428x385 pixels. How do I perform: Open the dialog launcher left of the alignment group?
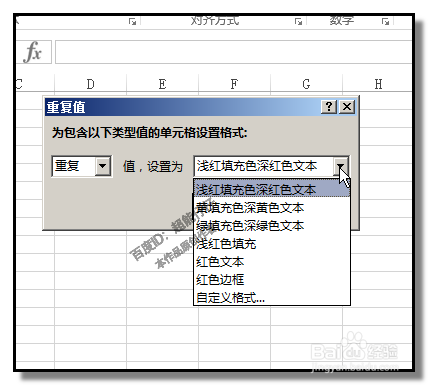pos(132,22)
